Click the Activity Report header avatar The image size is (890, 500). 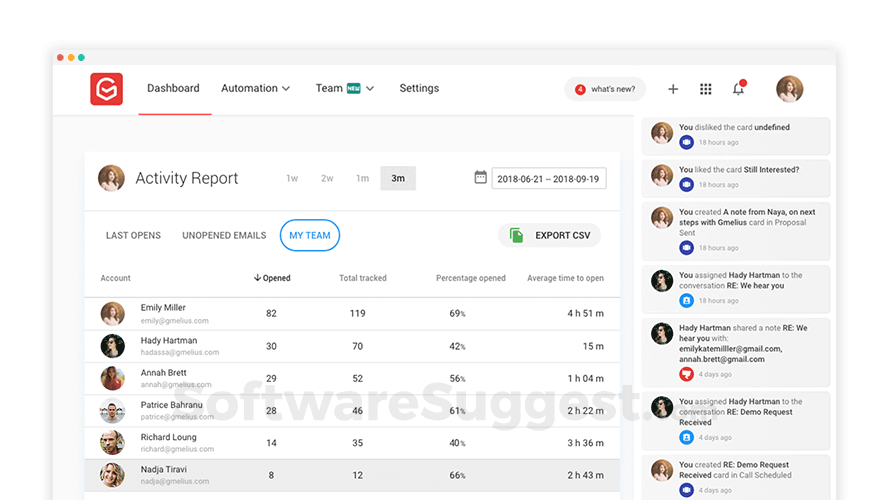[x=111, y=178]
